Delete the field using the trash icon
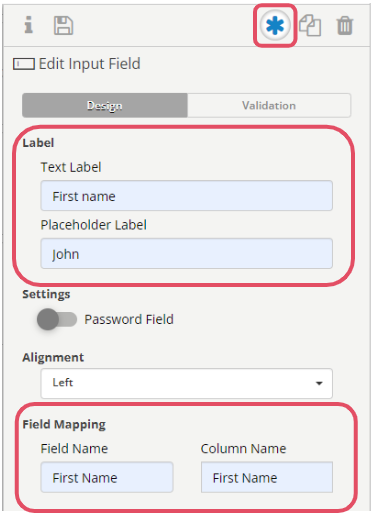372x516 pixels. click(x=345, y=25)
